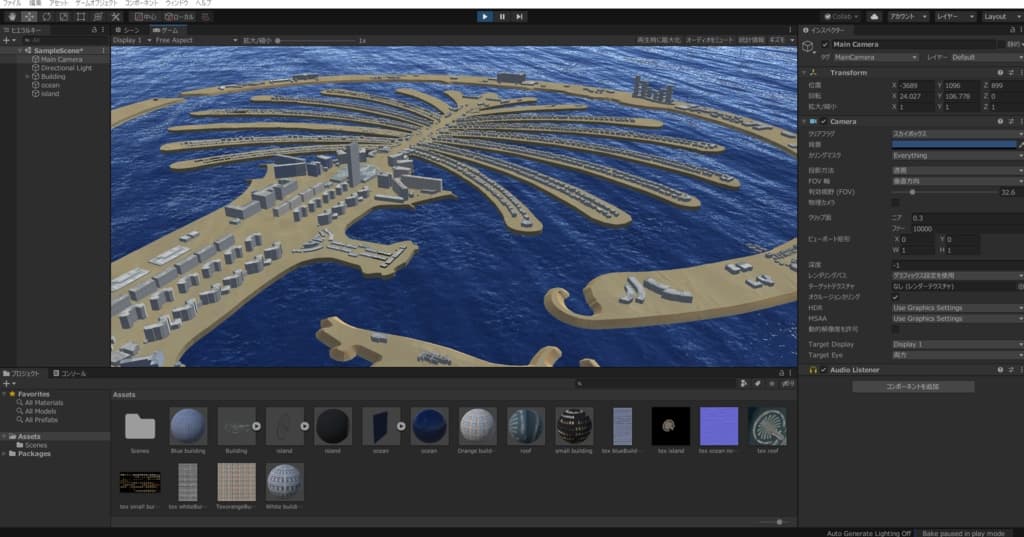Screen dimensions: 1024x537
Task: Select the Hand tool in the toolbar
Action: click(x=10, y=17)
